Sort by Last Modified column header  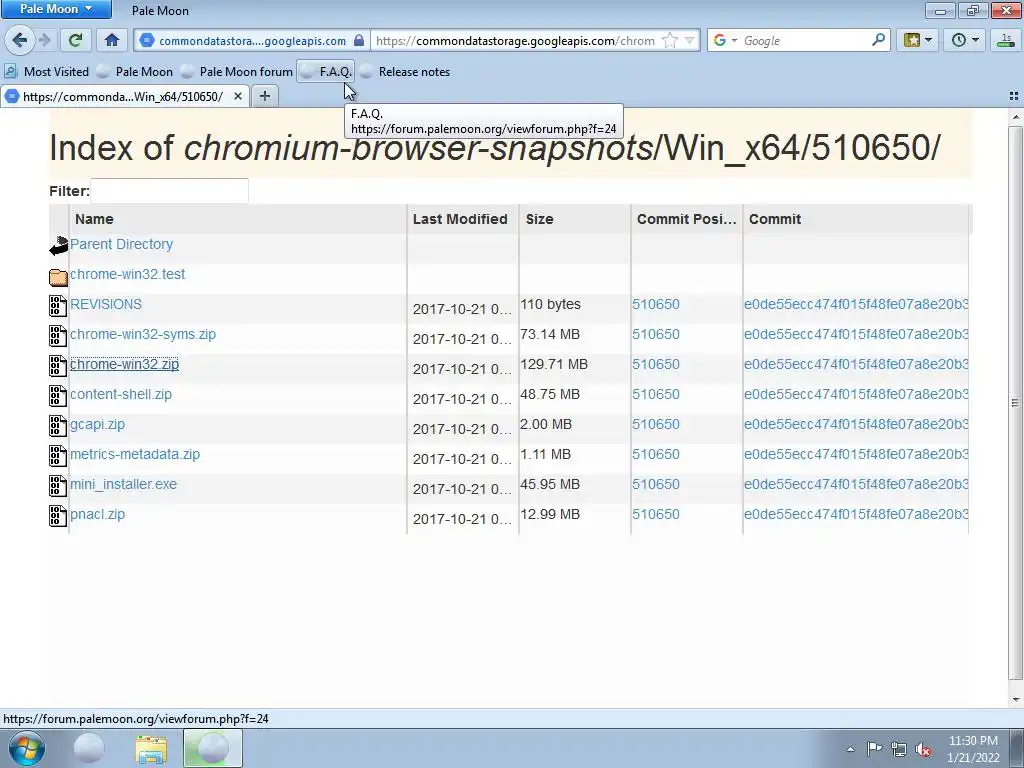pos(460,219)
